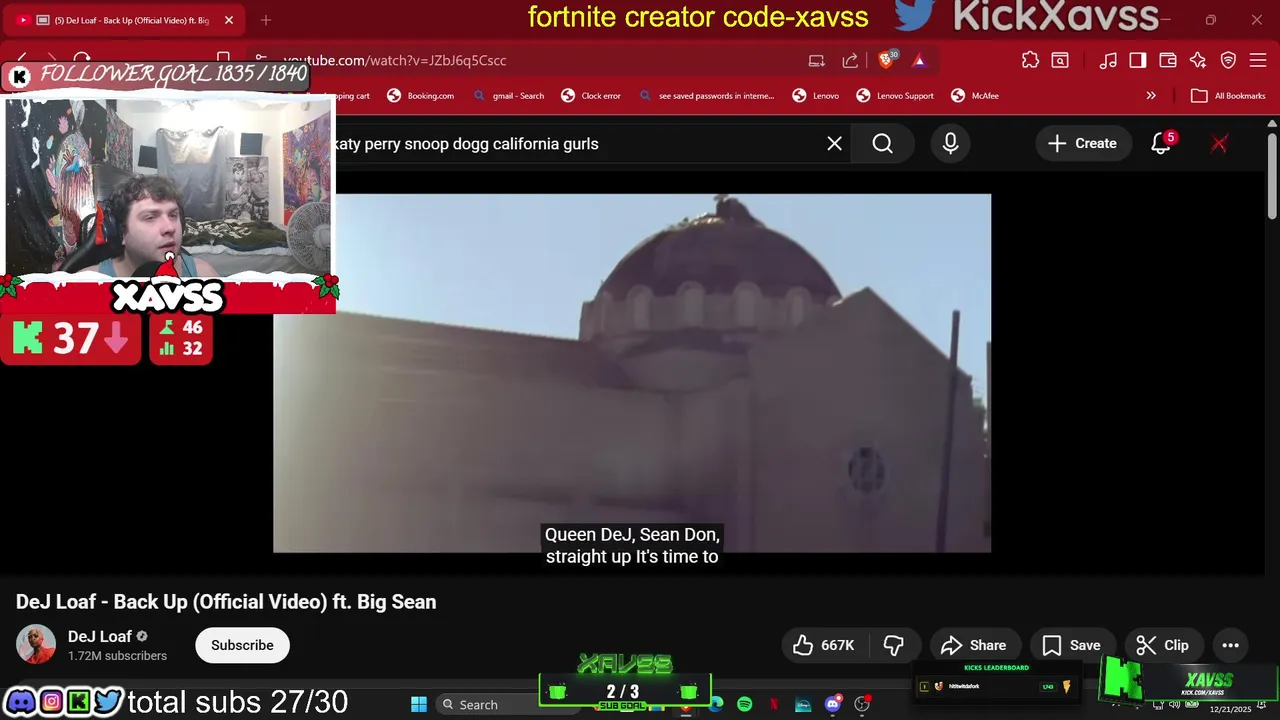Open Microsoft Edge from the taskbar
The image size is (1280, 720).
(x=716, y=705)
